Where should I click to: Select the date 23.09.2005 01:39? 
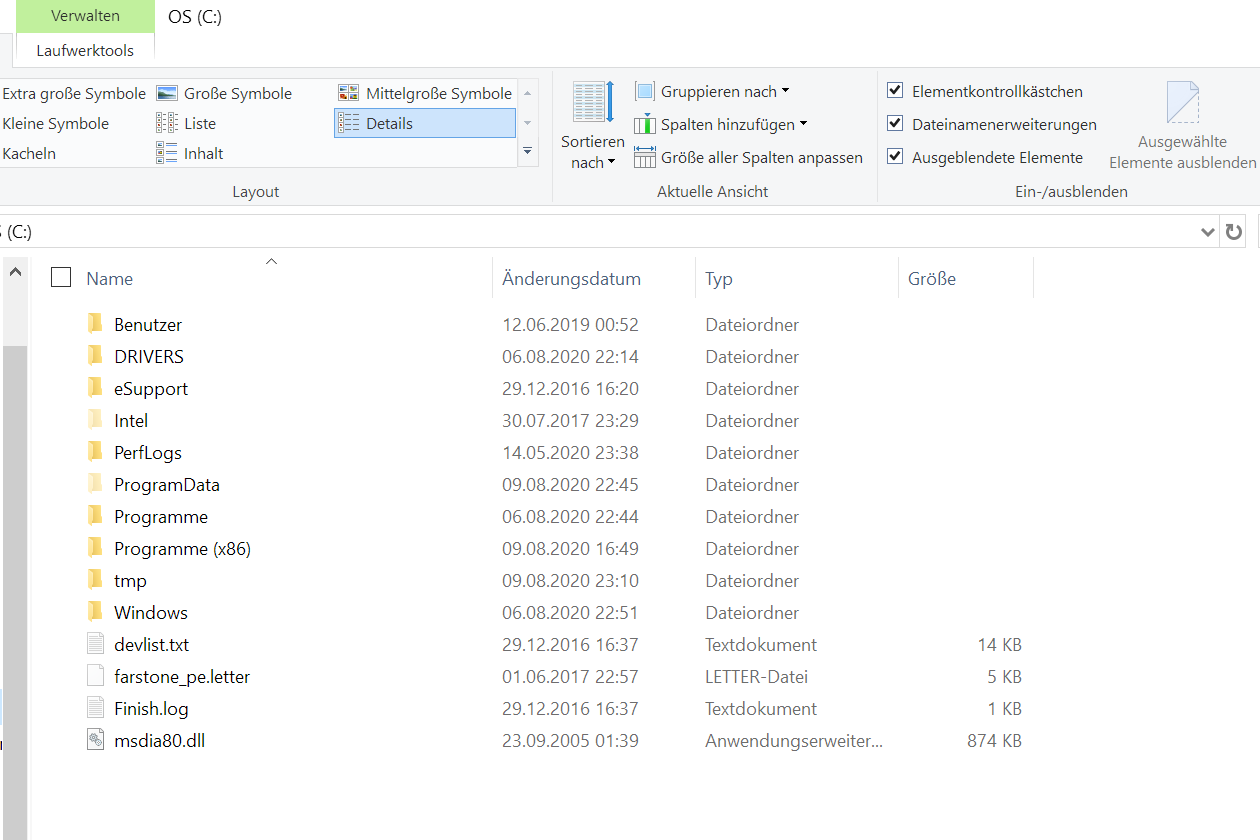570,741
